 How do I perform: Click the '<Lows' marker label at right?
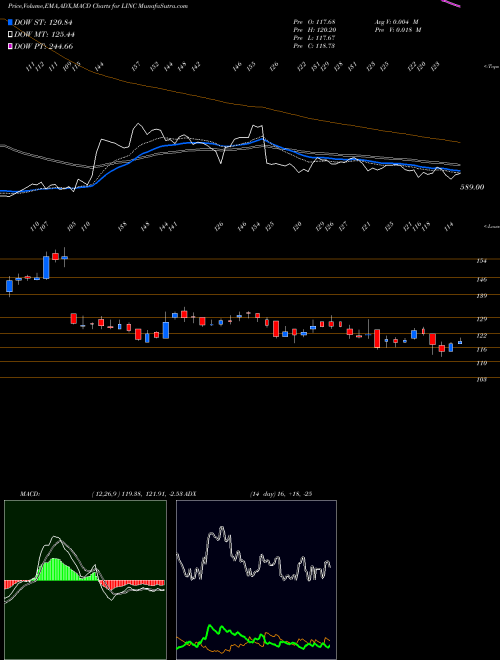[491, 226]
